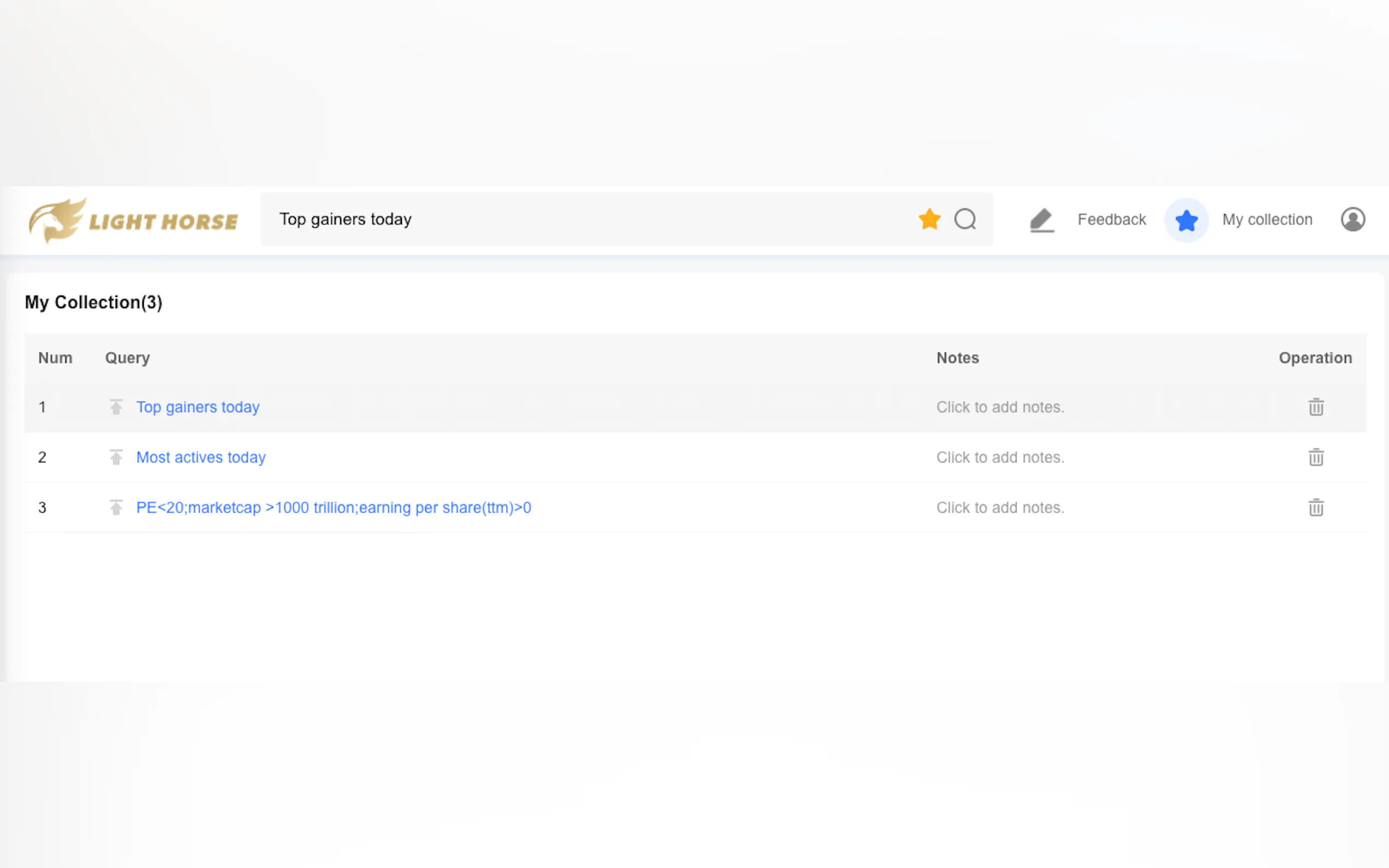Image resolution: width=1389 pixels, height=868 pixels.
Task: Click the Light Horse logo
Action: pyautogui.click(x=133, y=221)
